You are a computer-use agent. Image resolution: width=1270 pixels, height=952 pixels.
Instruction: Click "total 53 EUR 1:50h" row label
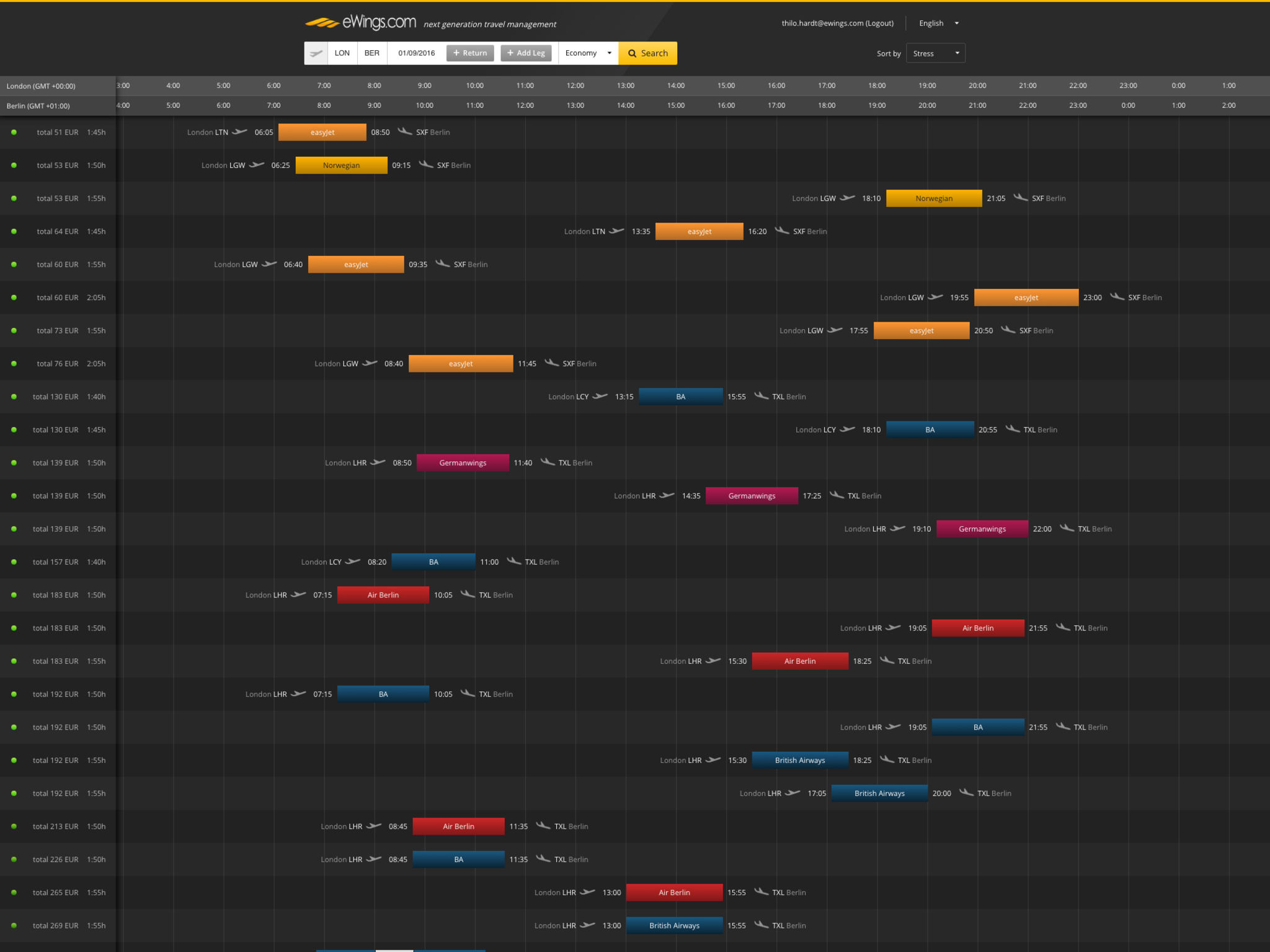coord(71,165)
